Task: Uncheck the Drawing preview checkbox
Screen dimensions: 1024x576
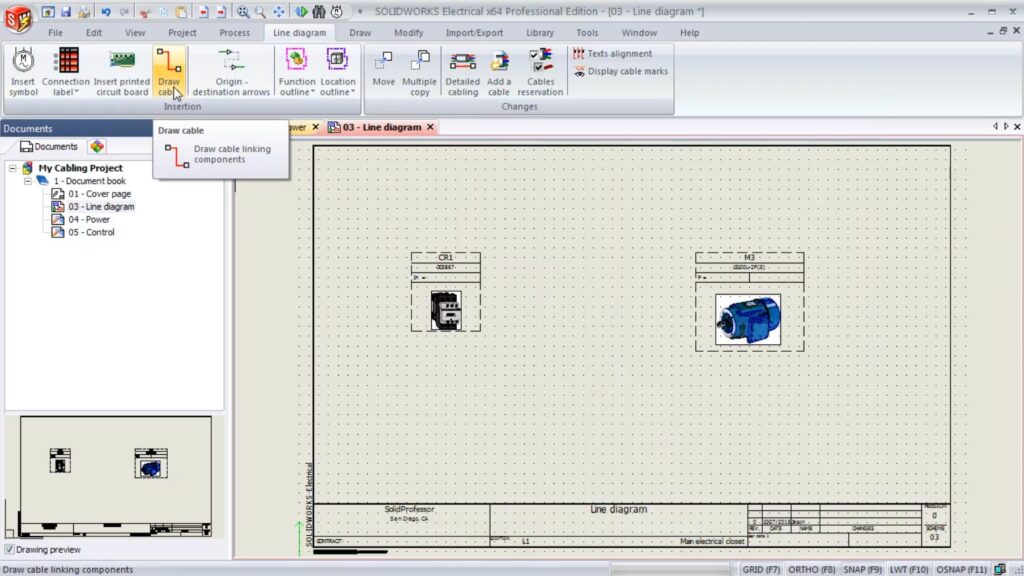Action: [9, 550]
